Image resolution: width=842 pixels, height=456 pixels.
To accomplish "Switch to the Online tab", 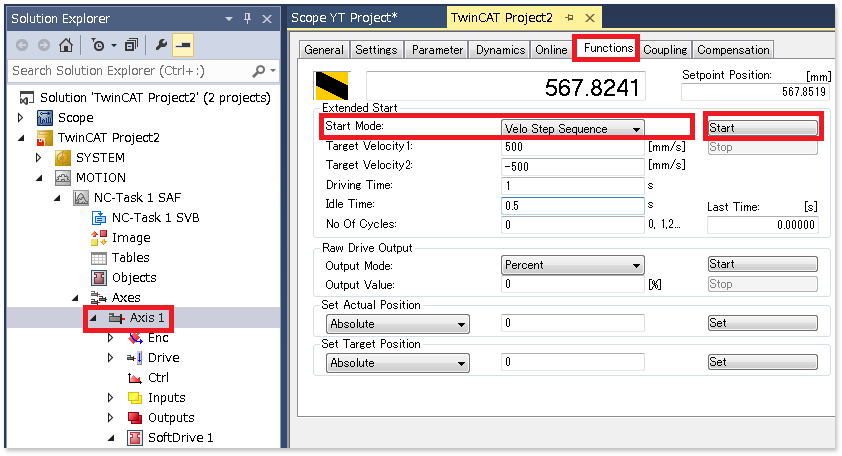I will (x=551, y=50).
